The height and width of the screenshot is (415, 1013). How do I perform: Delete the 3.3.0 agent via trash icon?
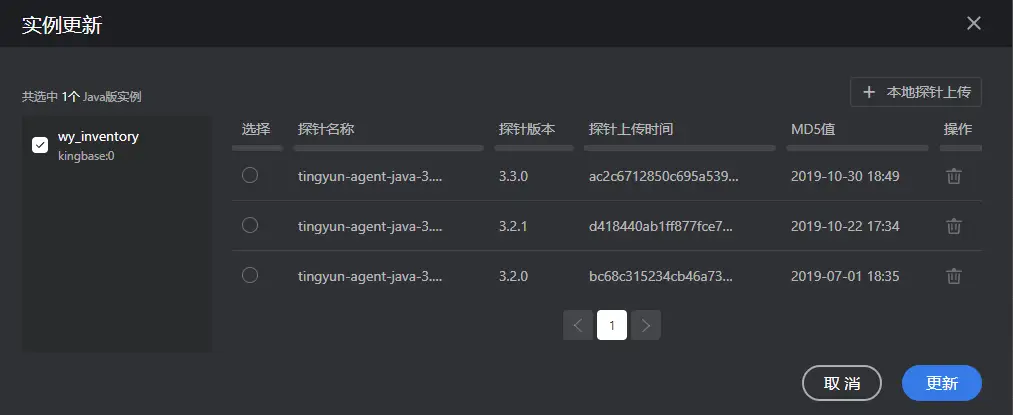pos(954,176)
